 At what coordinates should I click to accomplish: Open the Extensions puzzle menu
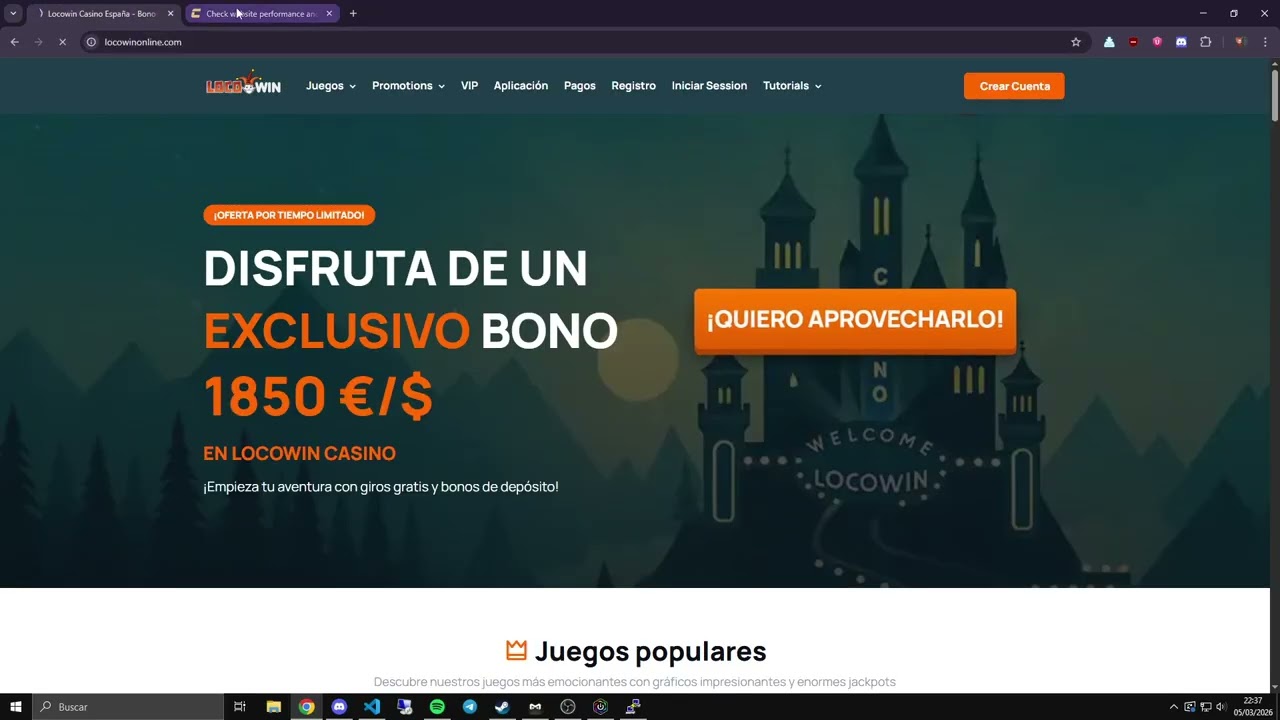point(1205,42)
